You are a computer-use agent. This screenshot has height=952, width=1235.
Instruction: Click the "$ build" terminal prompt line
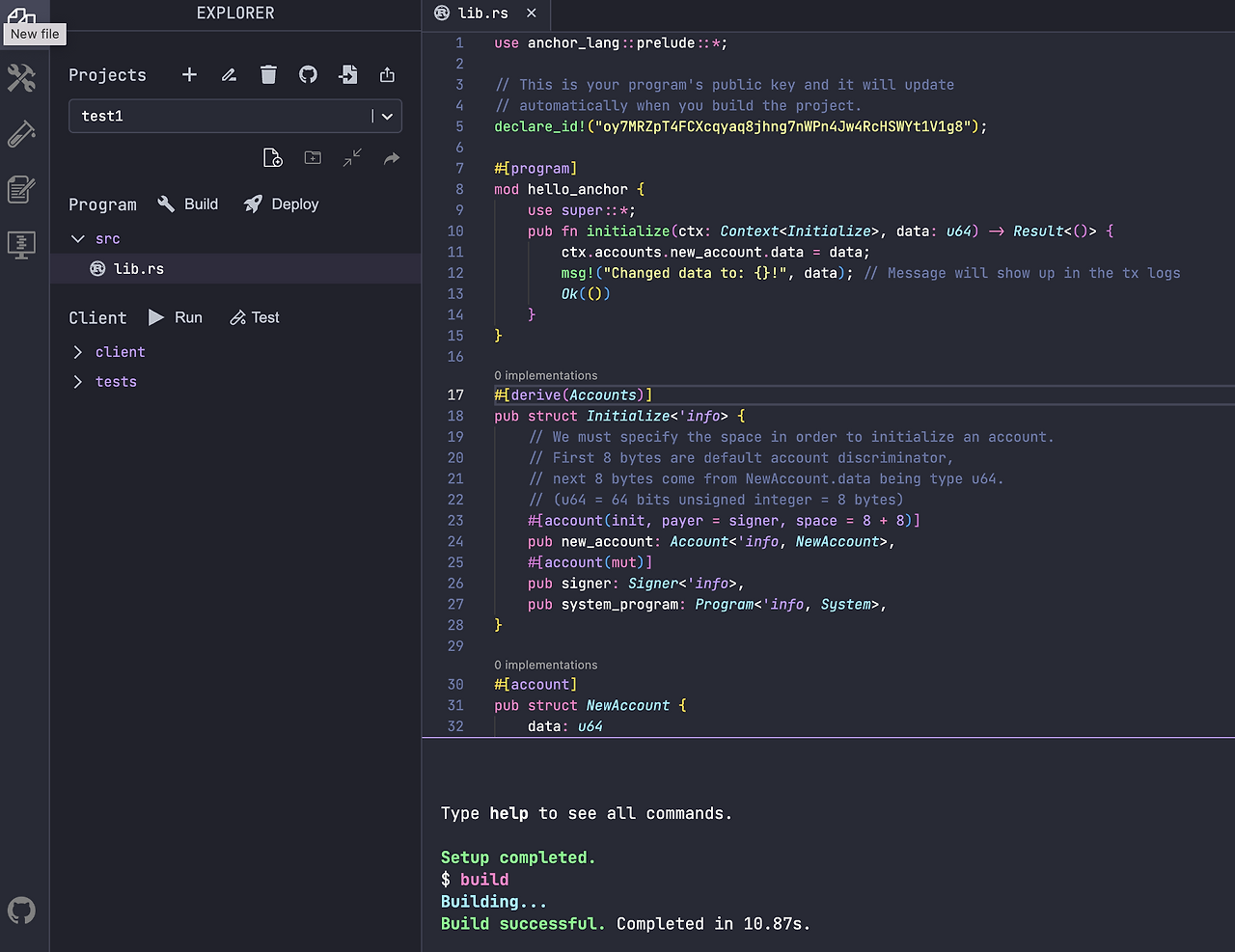pos(475,880)
